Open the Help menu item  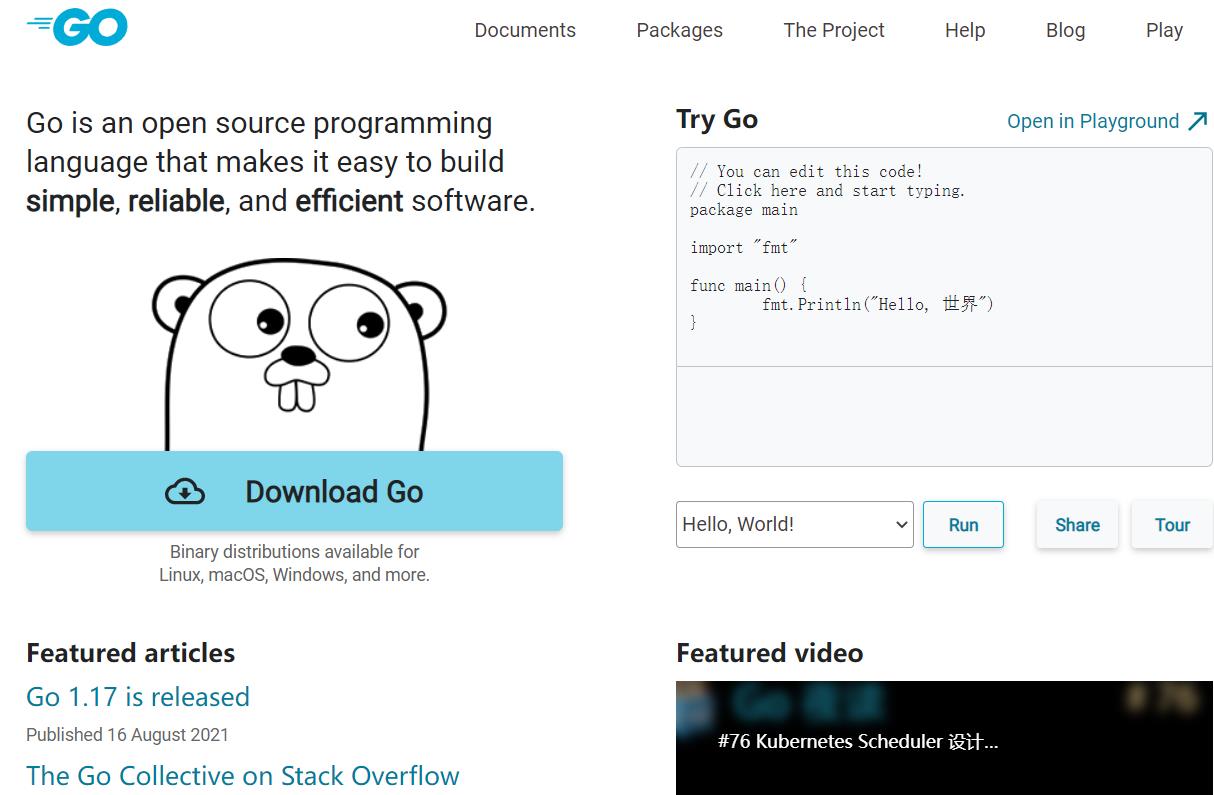point(965,30)
